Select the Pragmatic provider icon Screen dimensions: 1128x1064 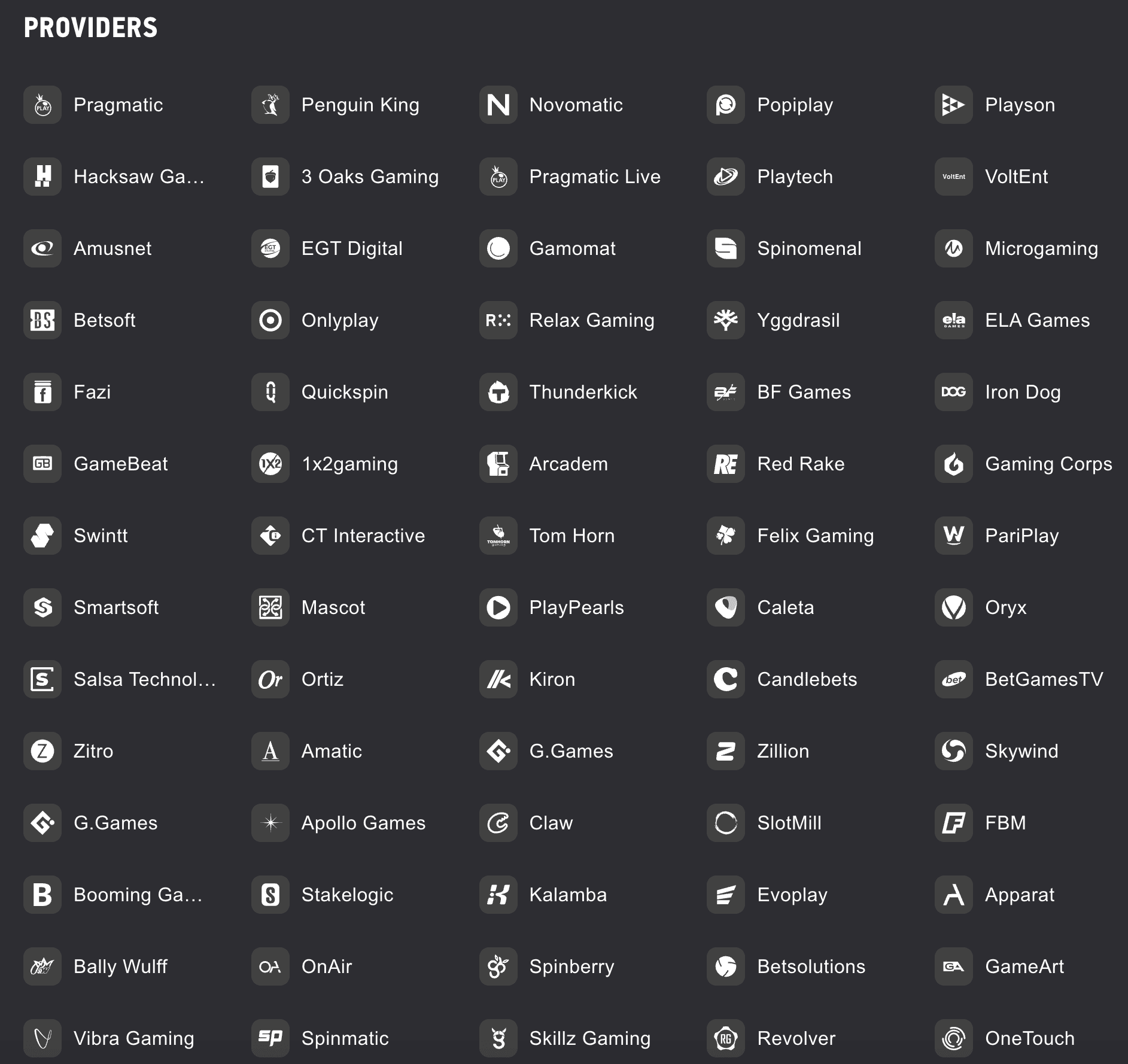coord(42,105)
